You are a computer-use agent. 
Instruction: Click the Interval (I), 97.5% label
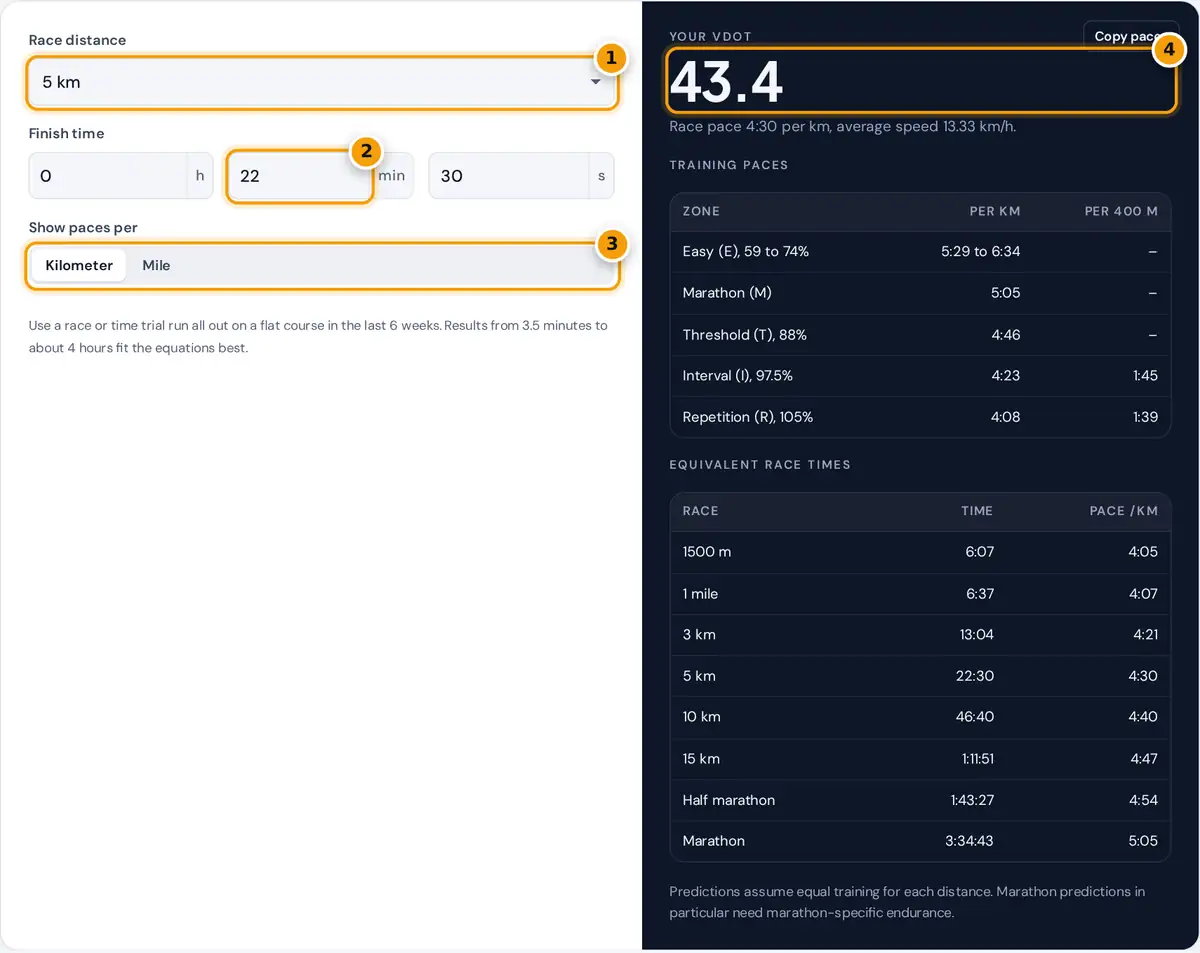coord(738,376)
